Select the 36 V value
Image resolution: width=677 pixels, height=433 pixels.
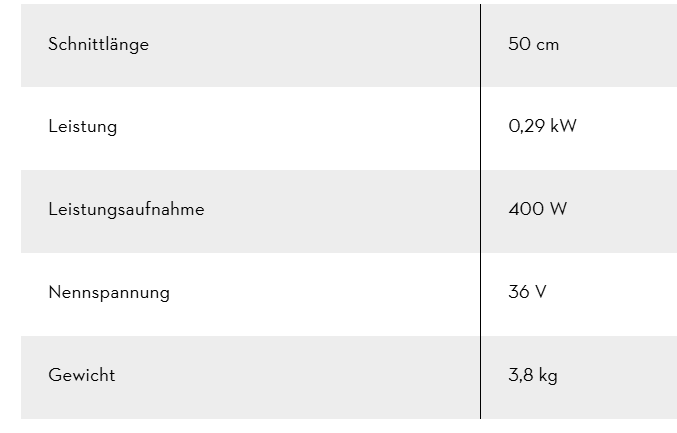(527, 293)
